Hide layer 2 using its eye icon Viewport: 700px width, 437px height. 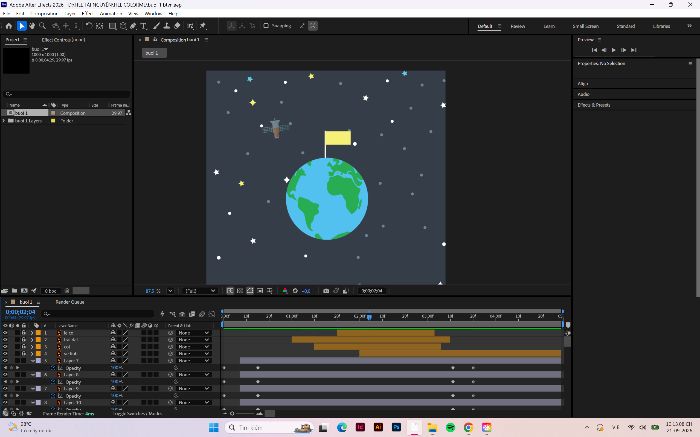5,340
